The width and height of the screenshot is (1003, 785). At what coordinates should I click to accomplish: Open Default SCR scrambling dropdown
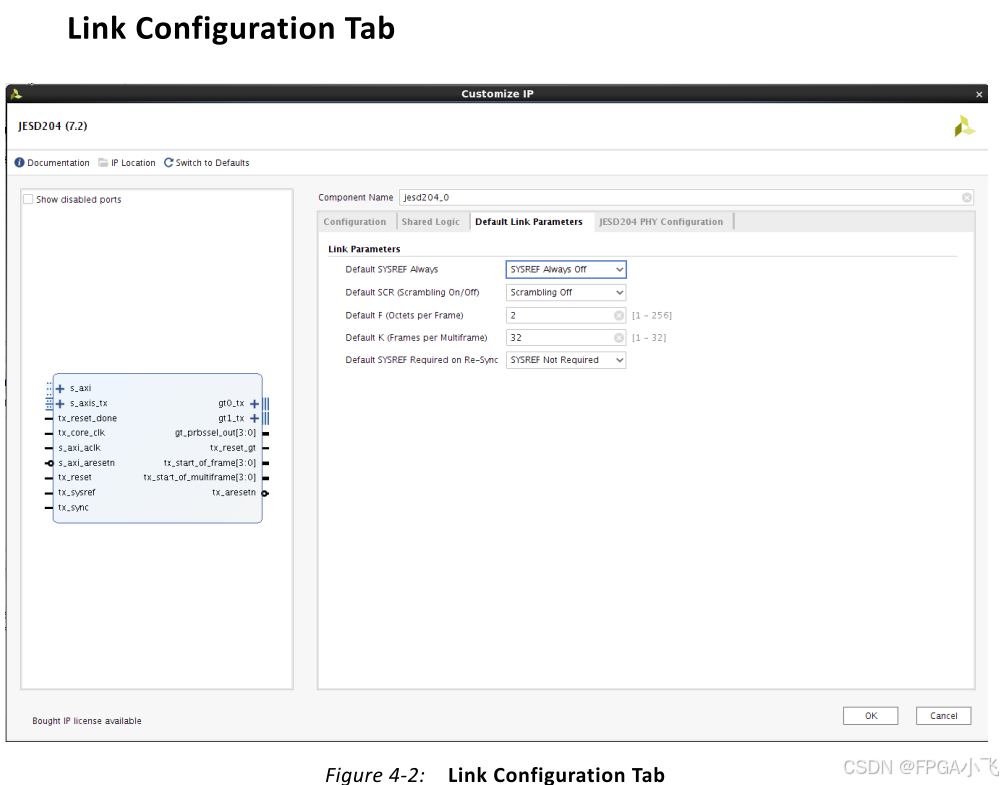(565, 292)
